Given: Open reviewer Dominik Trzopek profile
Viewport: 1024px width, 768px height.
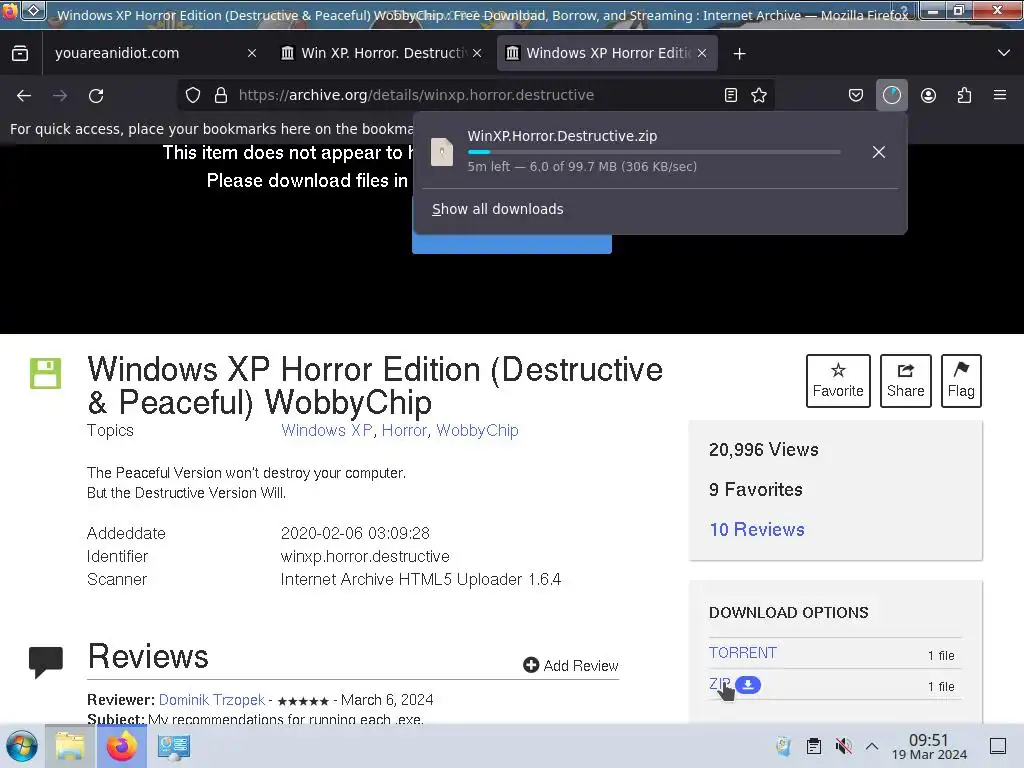Looking at the screenshot, I should point(212,700).
